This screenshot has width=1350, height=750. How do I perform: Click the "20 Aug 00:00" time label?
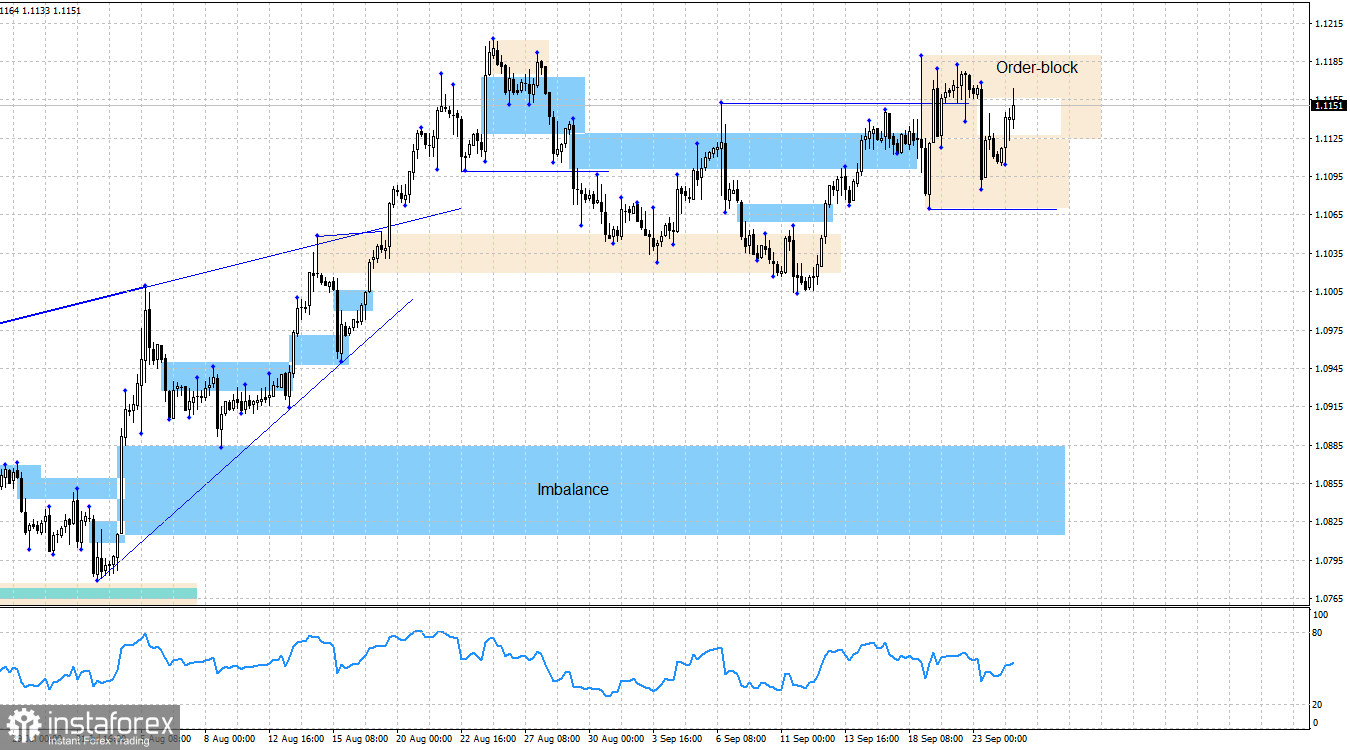pos(424,739)
